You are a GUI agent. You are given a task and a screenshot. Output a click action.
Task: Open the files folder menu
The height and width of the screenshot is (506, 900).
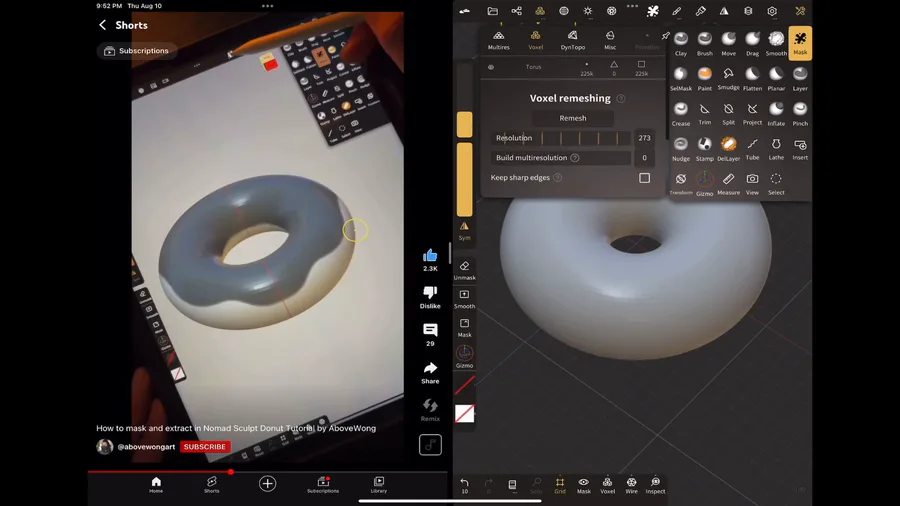(492, 11)
